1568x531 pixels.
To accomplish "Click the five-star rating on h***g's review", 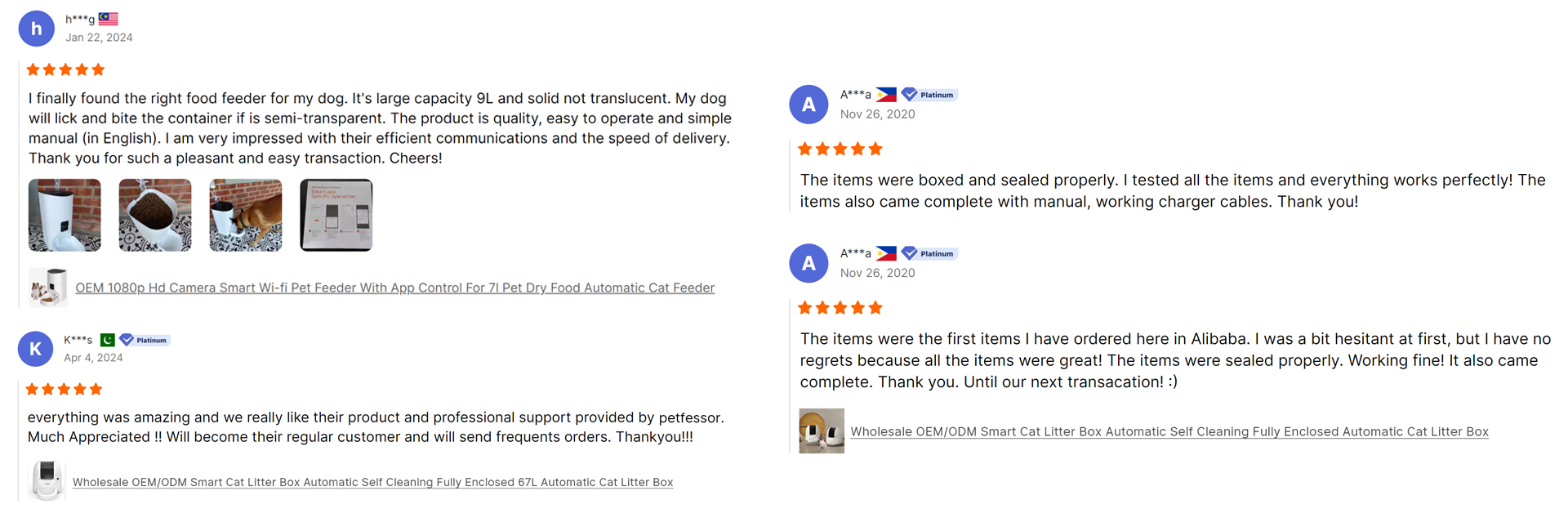I will pyautogui.click(x=65, y=69).
